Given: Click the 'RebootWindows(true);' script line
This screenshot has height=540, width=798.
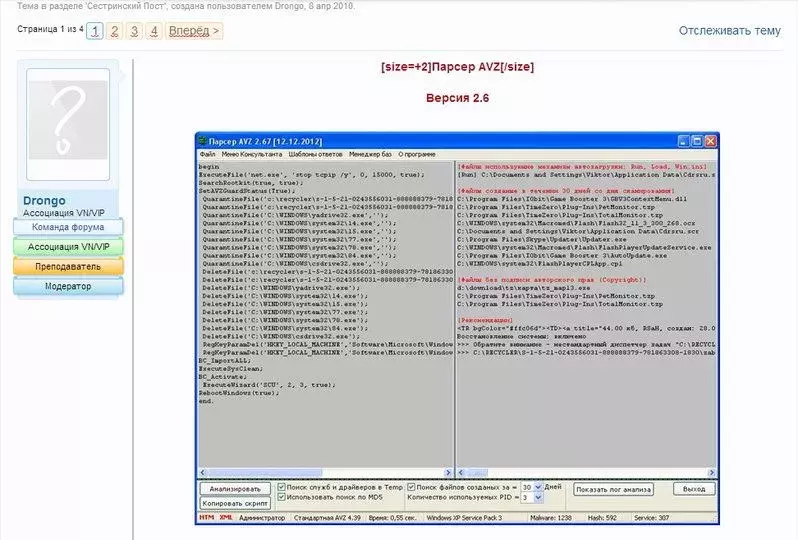Looking at the screenshot, I should point(239,393).
